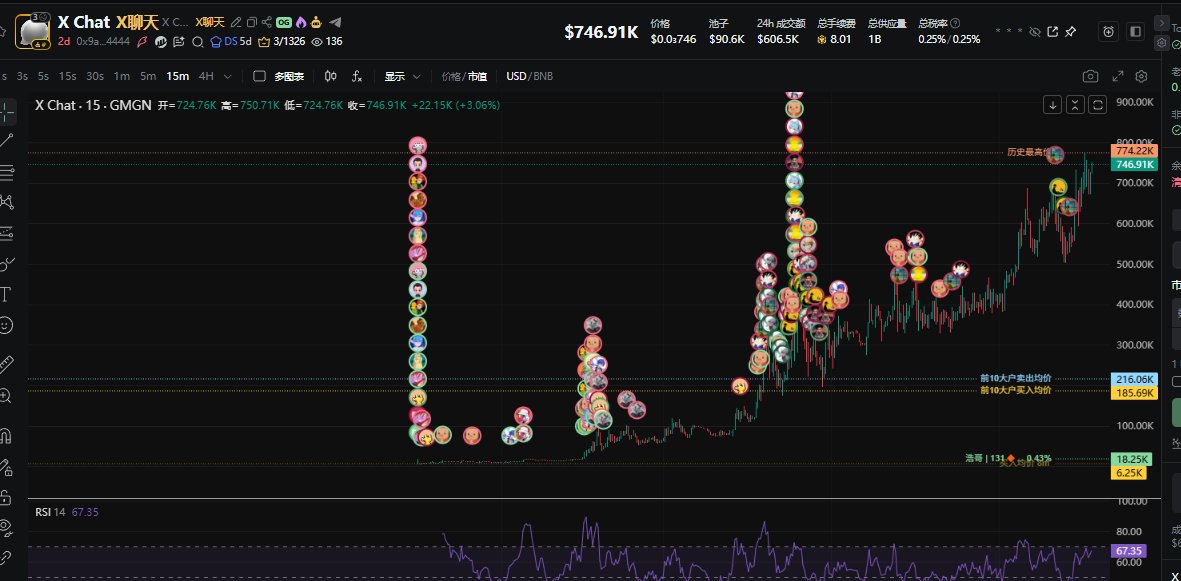Open chart settings gear
The width and height of the screenshot is (1181, 581).
coord(1141,76)
